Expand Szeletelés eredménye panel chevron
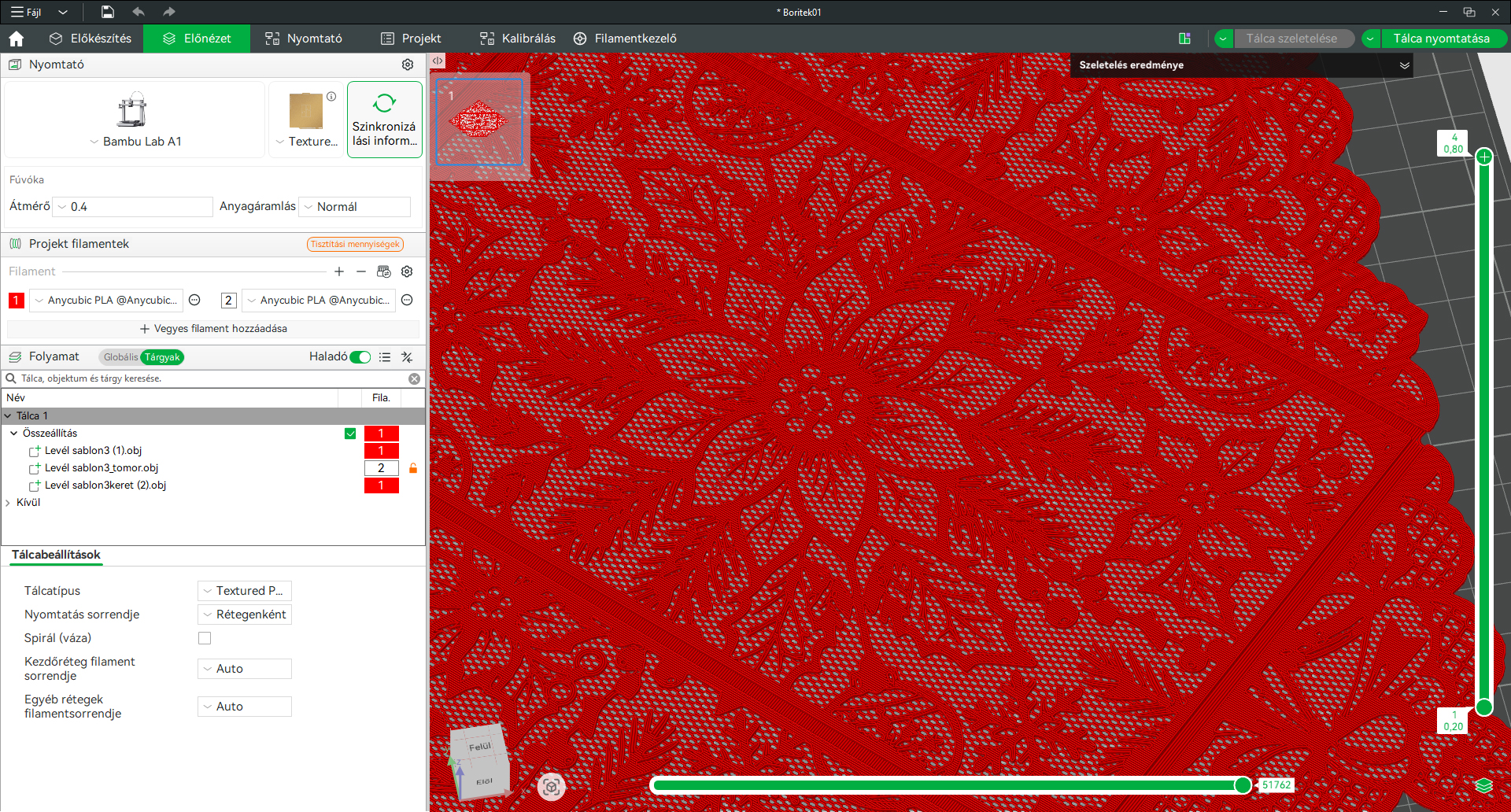The width and height of the screenshot is (1511, 812). click(x=1405, y=65)
